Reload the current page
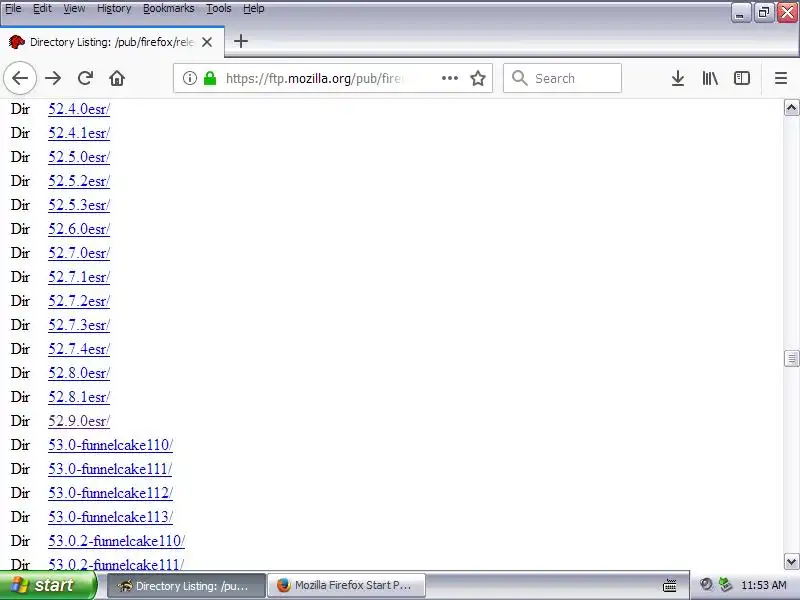800x600 pixels. (x=85, y=78)
